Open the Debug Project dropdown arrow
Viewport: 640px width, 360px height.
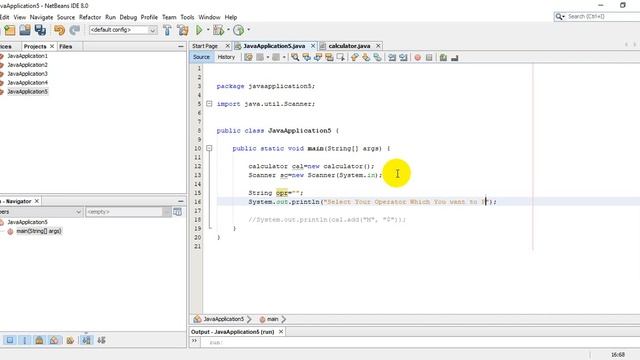tap(228, 30)
